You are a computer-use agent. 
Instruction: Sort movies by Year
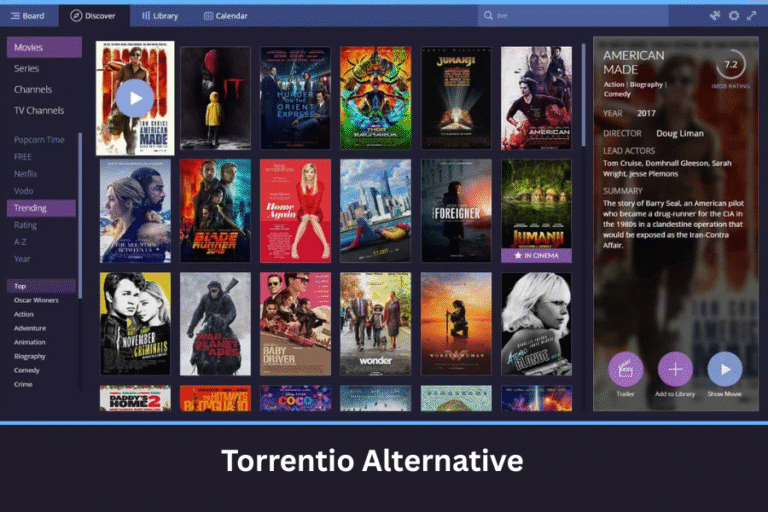(x=22, y=259)
